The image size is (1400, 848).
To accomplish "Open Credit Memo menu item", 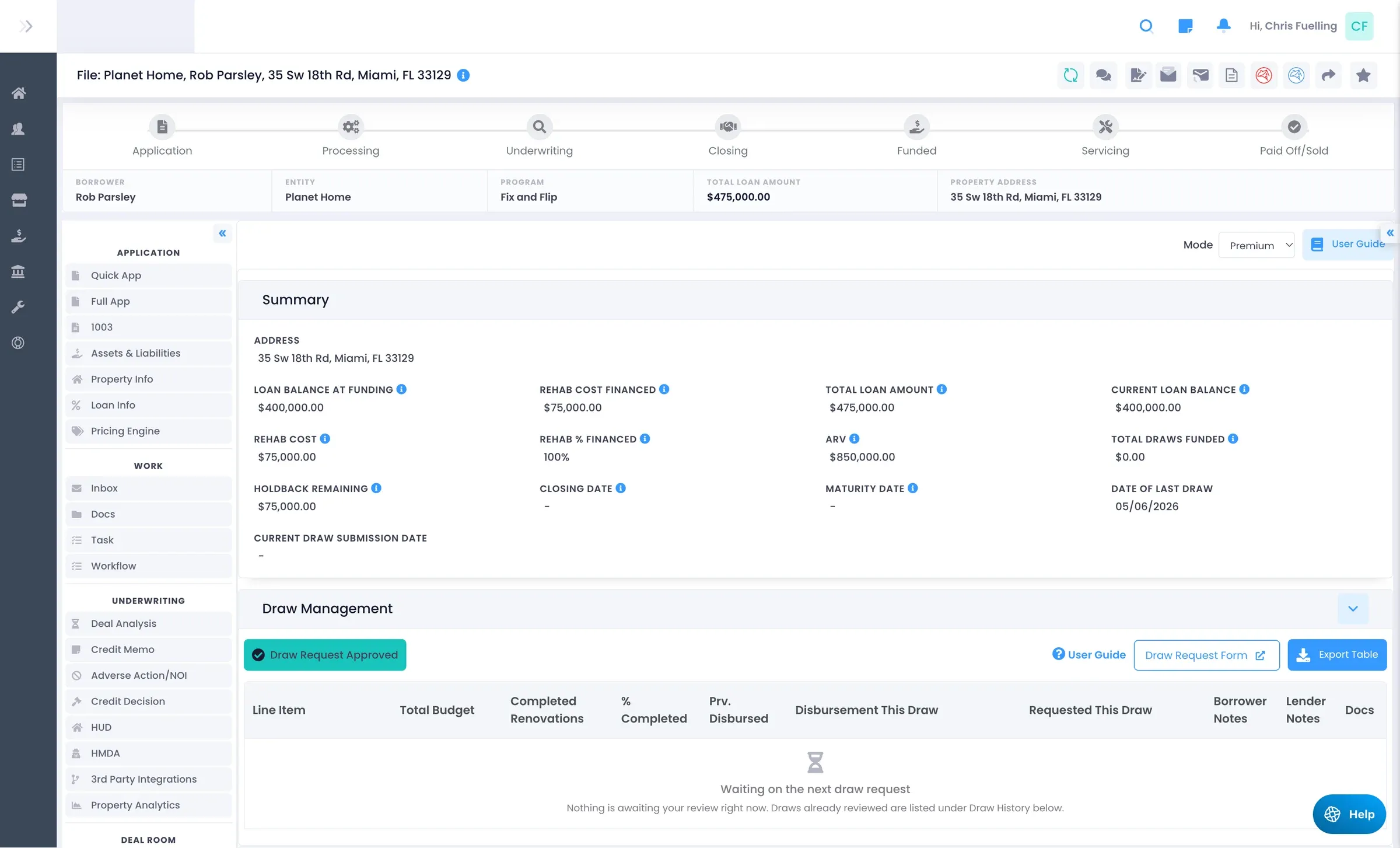I will [149, 650].
